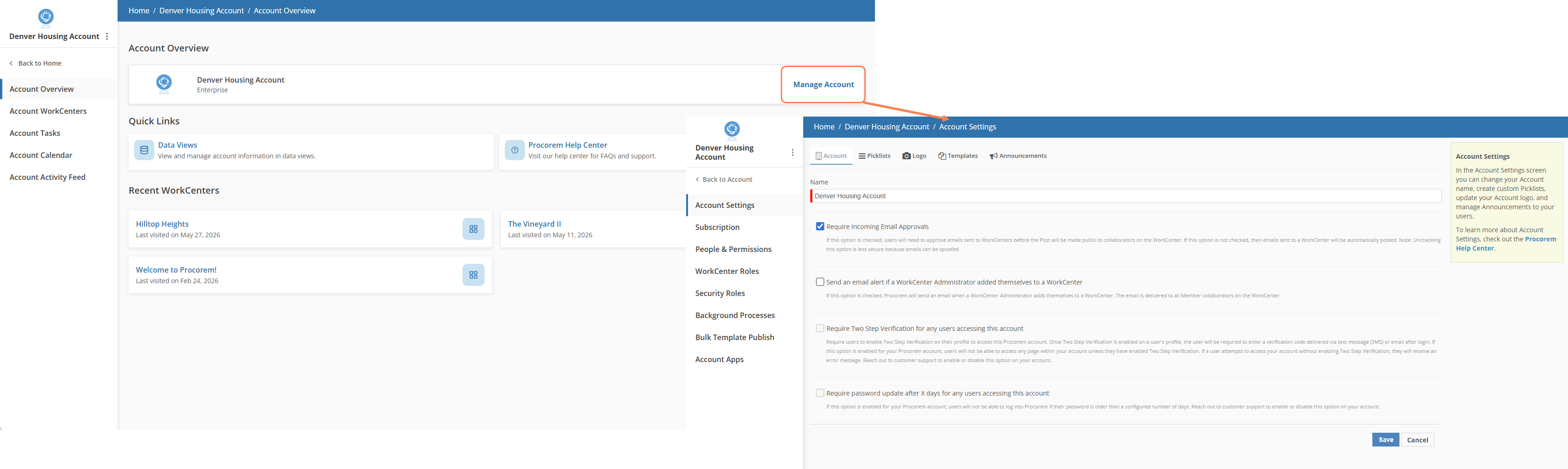Open Welcome to Procorem! WorkCenter link
The image size is (1568, 469).
(x=176, y=269)
